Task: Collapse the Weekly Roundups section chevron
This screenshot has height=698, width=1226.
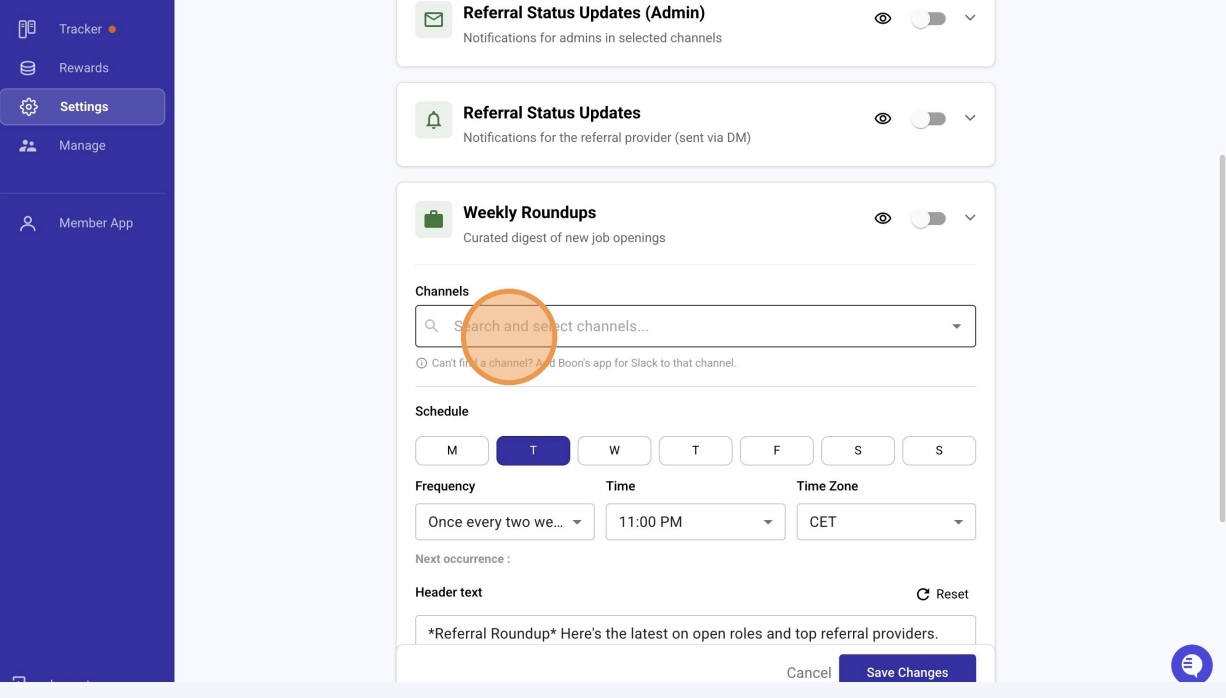Action: point(970,218)
